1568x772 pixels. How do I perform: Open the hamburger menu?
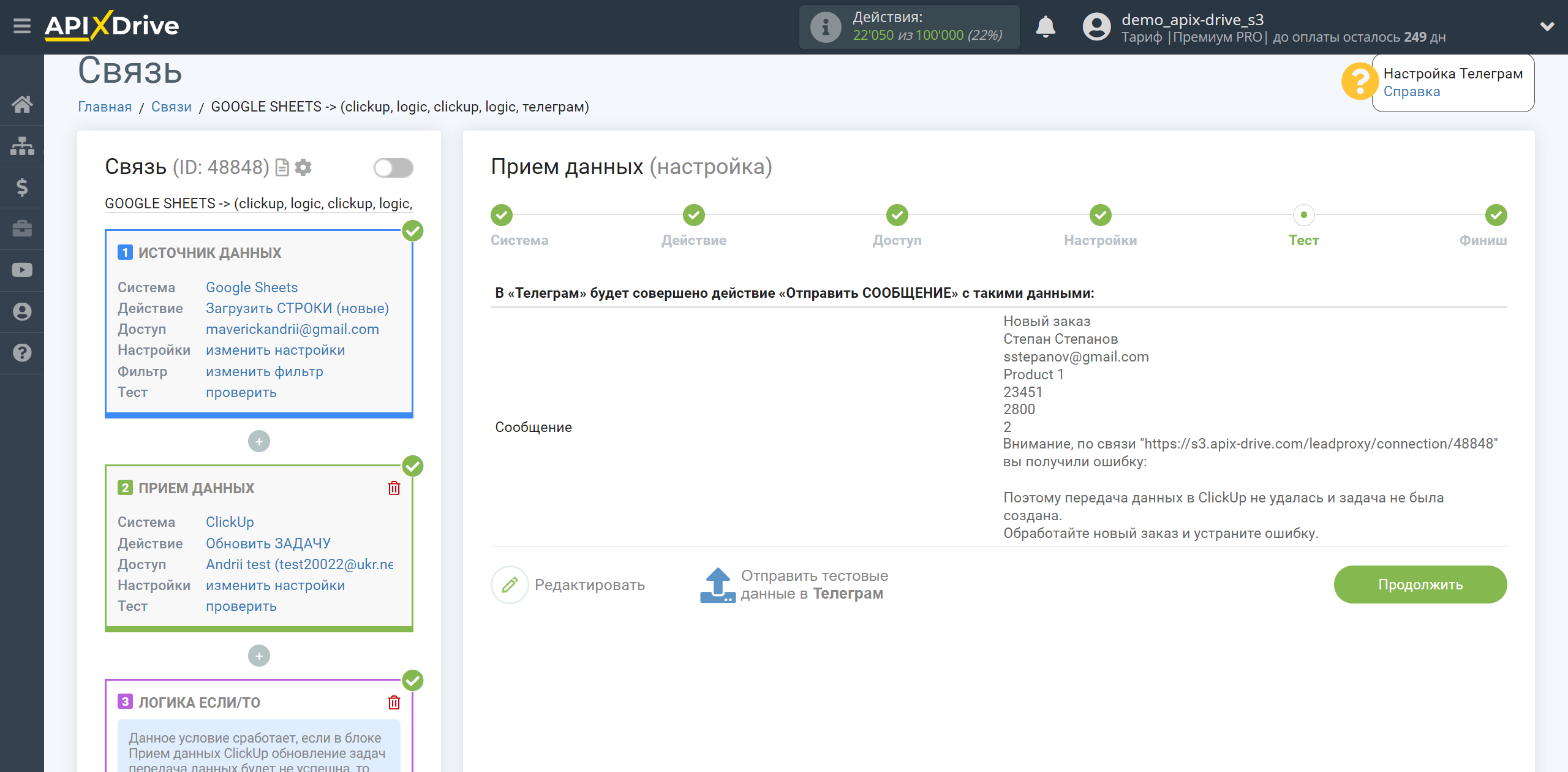click(22, 26)
